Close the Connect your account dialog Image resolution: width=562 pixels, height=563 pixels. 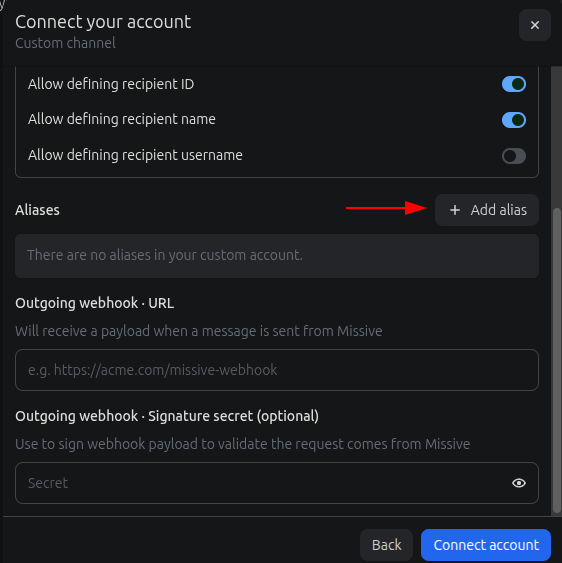click(534, 25)
